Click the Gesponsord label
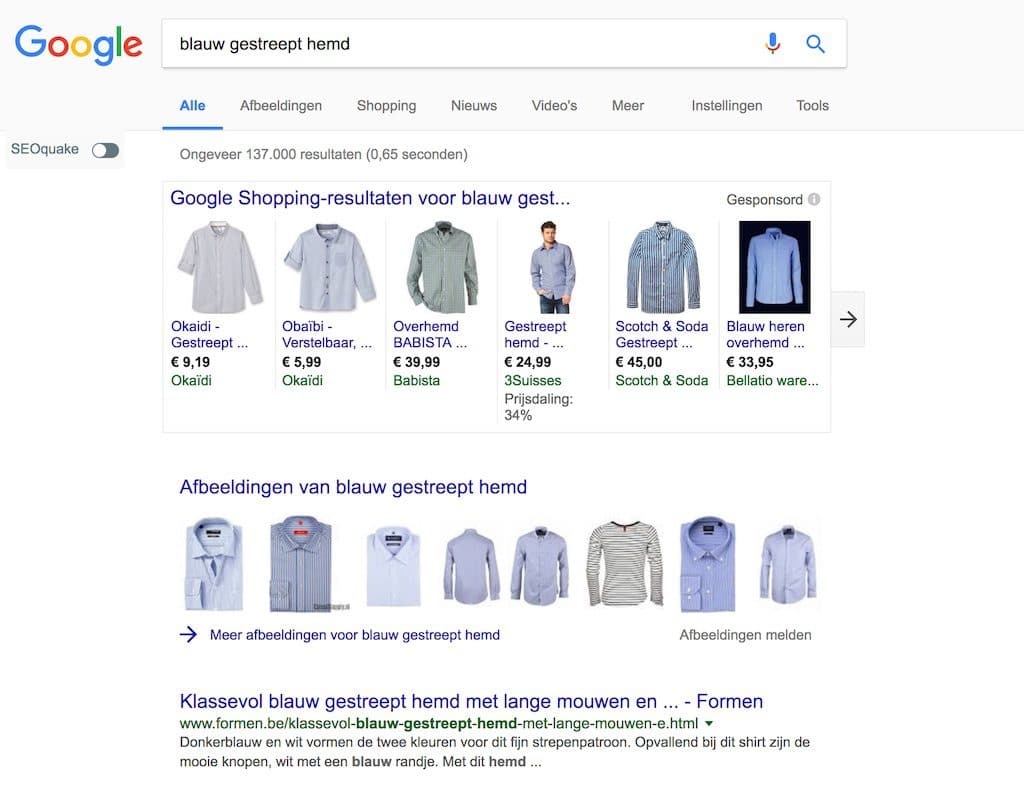1024x787 pixels. 764,200
